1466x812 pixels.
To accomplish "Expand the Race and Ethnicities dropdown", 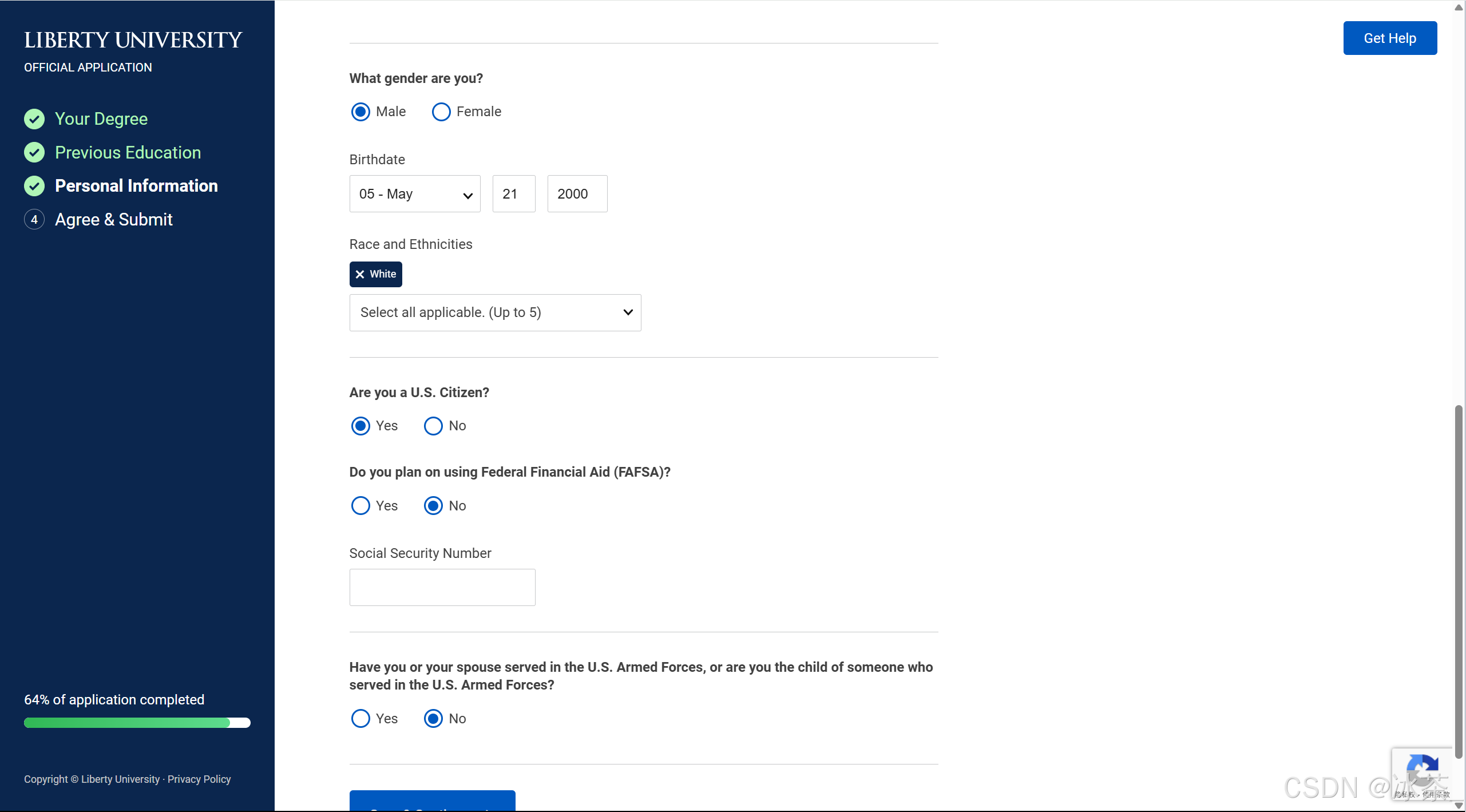I will tap(495, 313).
